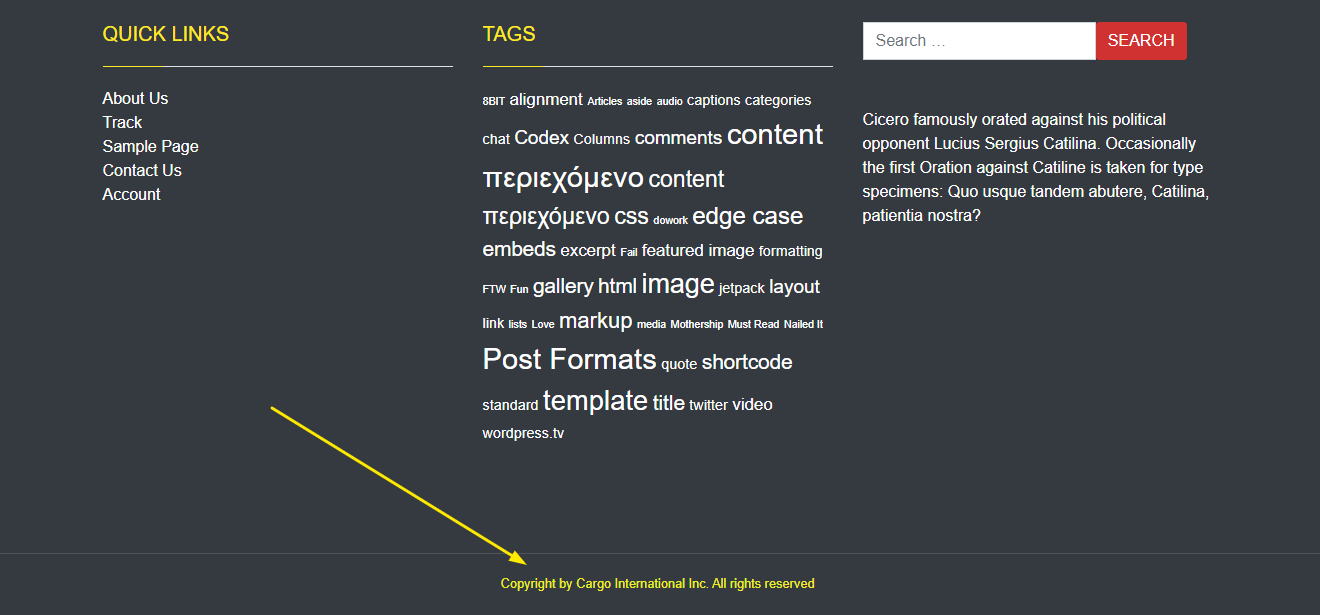The height and width of the screenshot is (615, 1320).
Task: Select the Columns tag
Action: pyautogui.click(x=602, y=139)
